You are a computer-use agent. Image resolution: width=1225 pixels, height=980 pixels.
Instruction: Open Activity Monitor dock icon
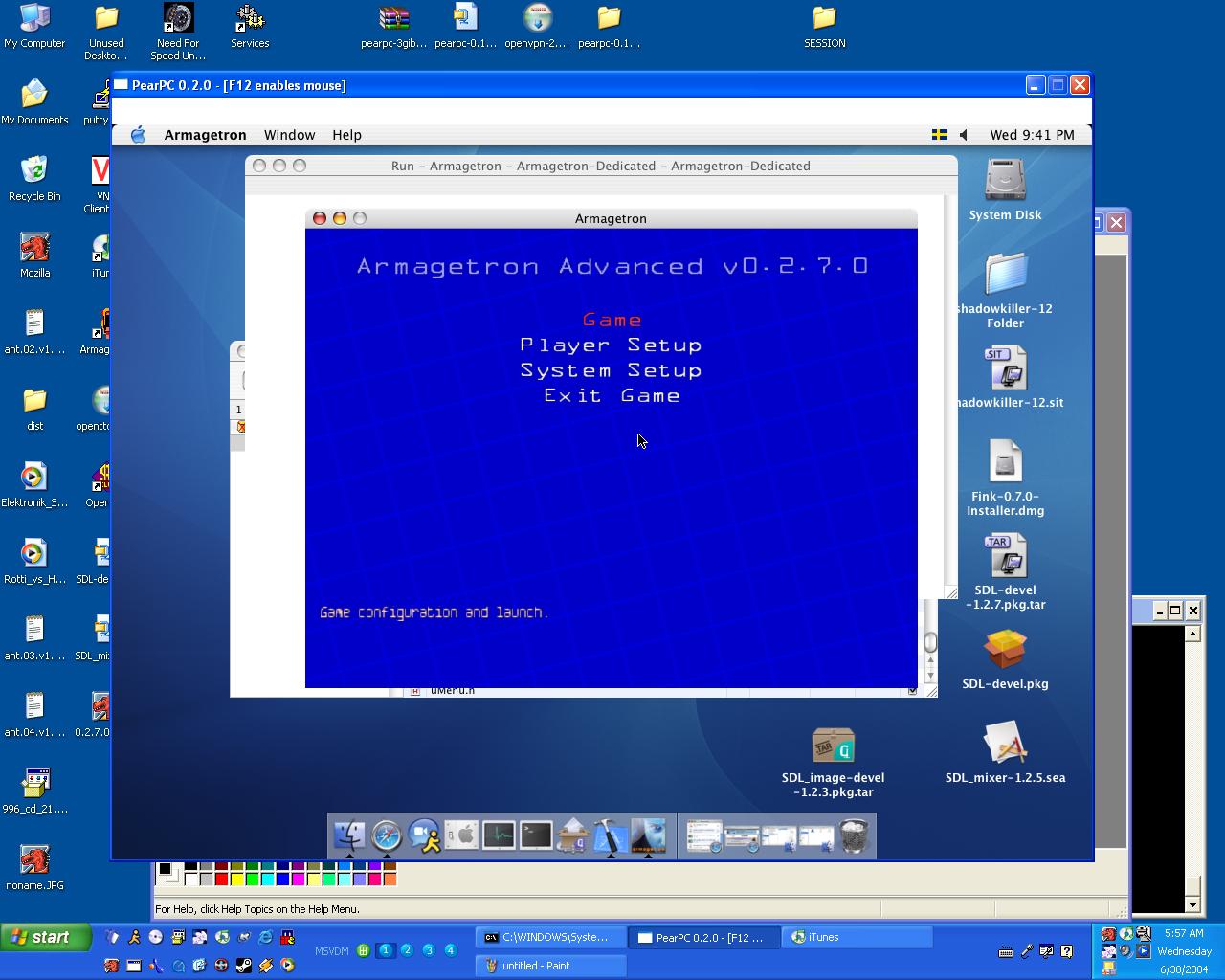point(499,835)
